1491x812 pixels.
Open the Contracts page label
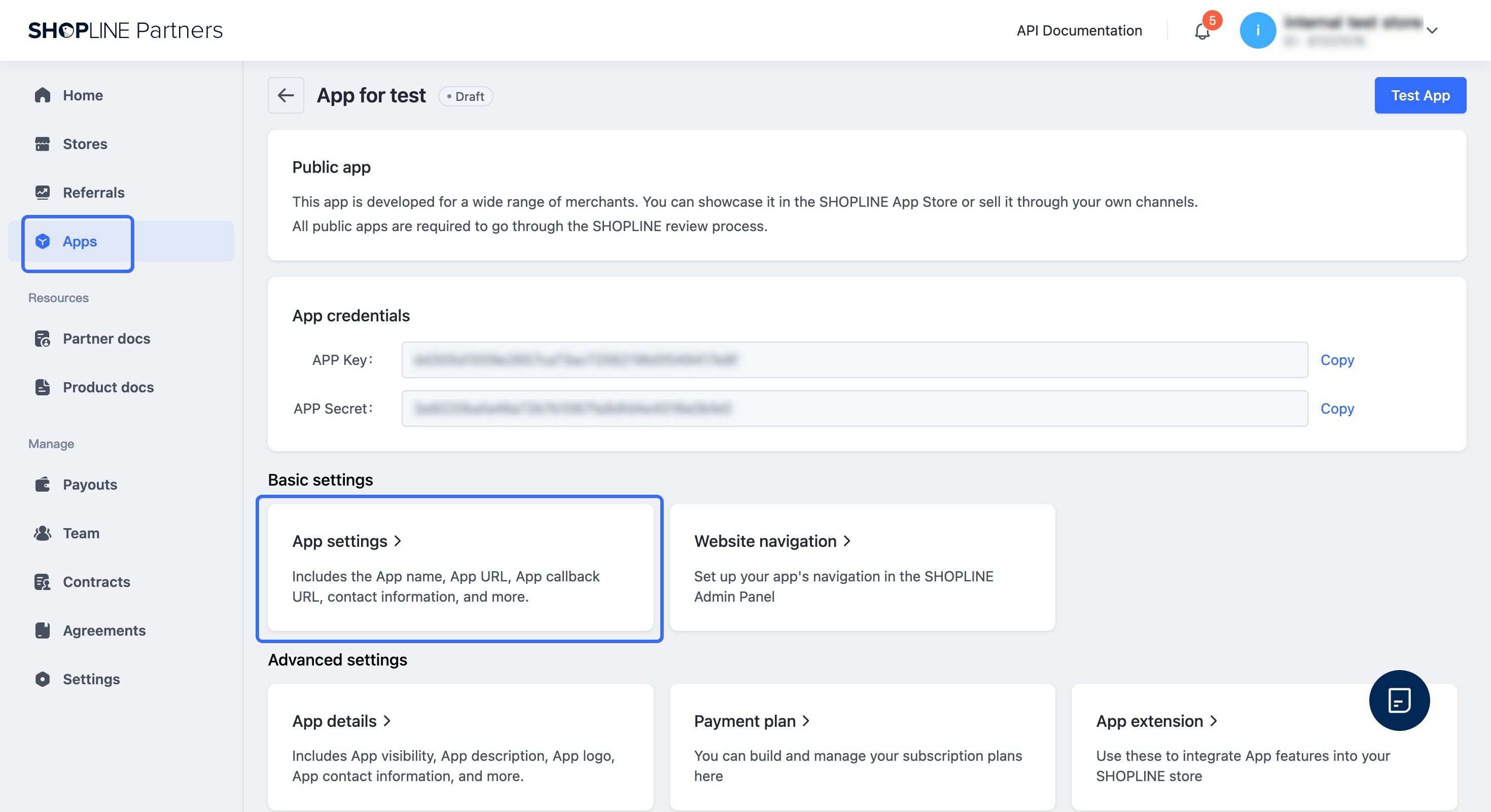click(97, 581)
